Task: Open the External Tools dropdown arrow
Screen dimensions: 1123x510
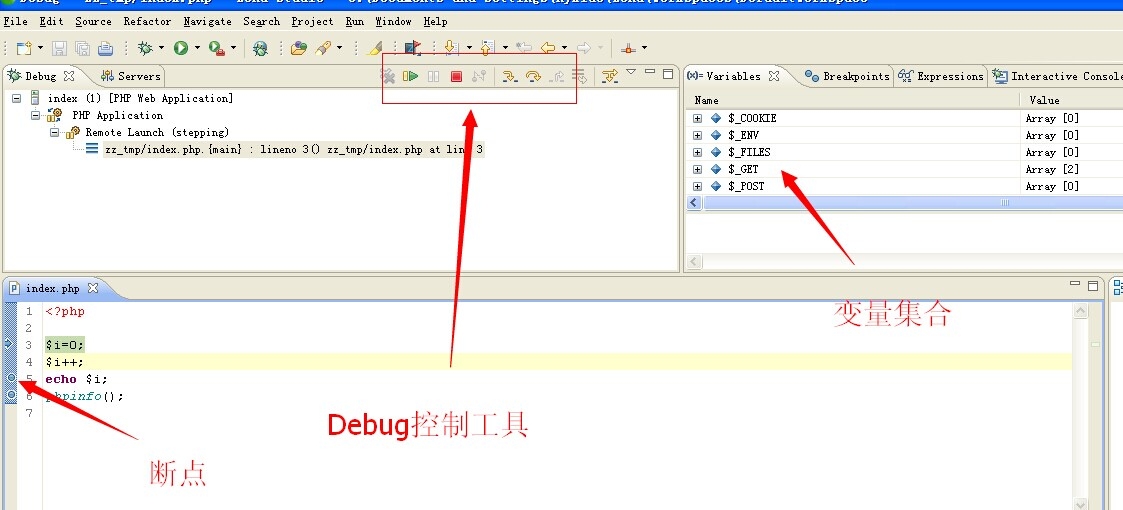Action: click(x=233, y=48)
